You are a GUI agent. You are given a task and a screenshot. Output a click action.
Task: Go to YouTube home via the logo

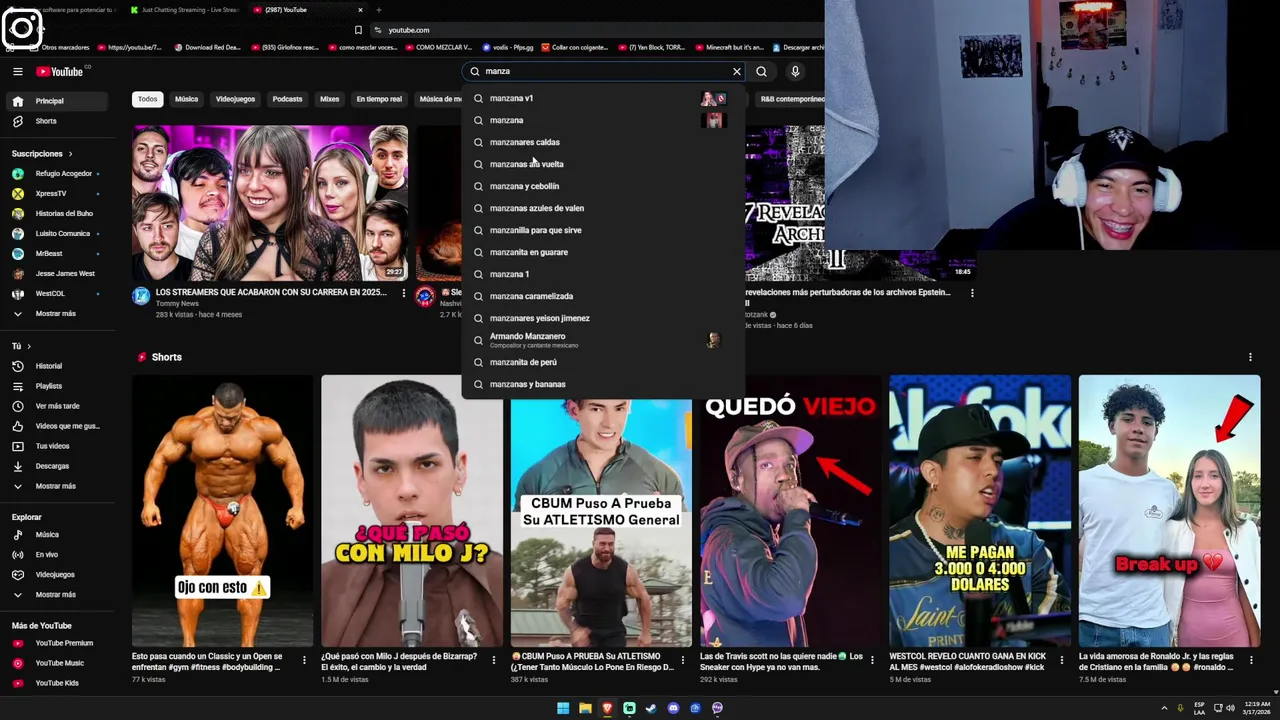click(60, 71)
